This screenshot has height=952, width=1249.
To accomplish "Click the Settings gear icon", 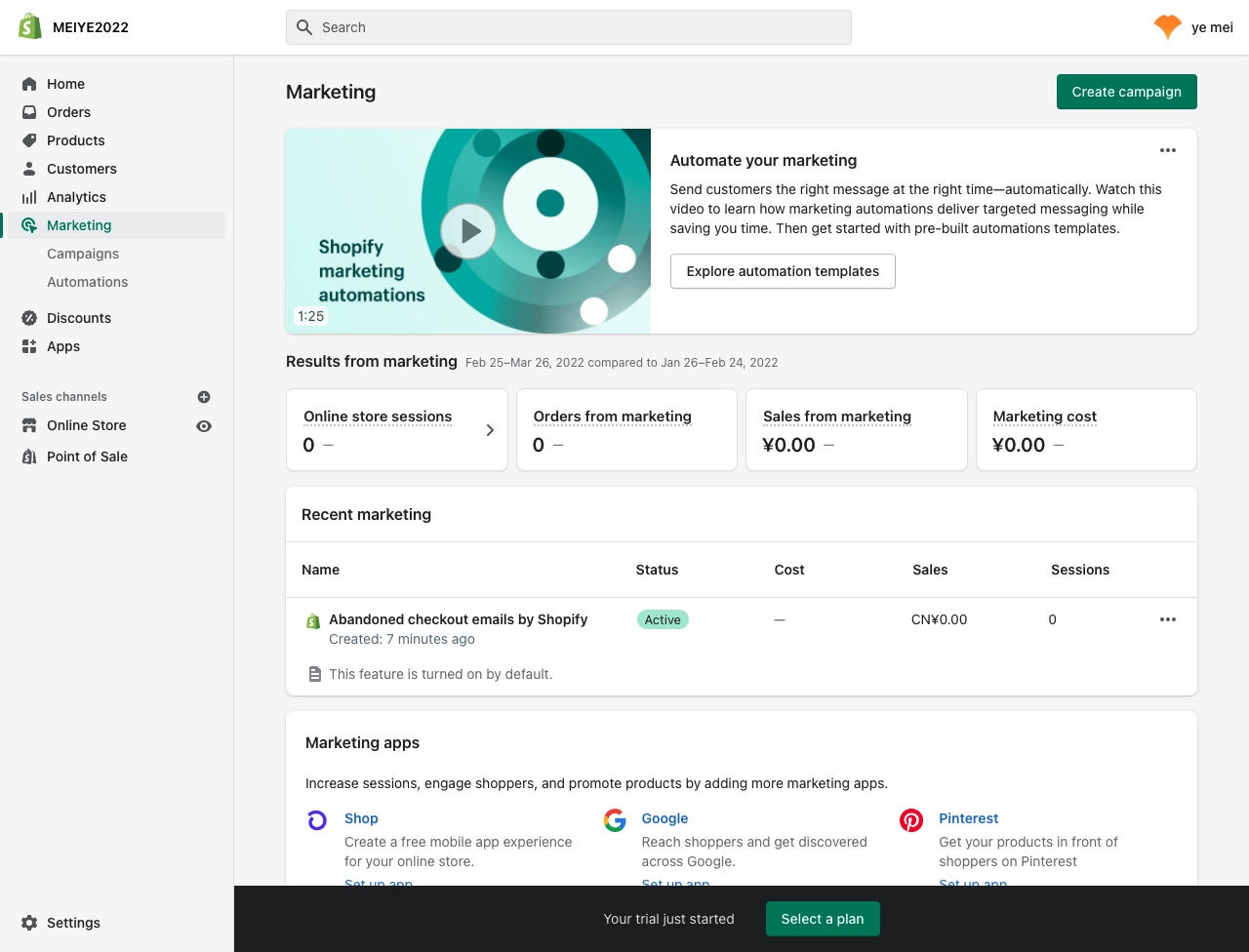I will point(29,923).
